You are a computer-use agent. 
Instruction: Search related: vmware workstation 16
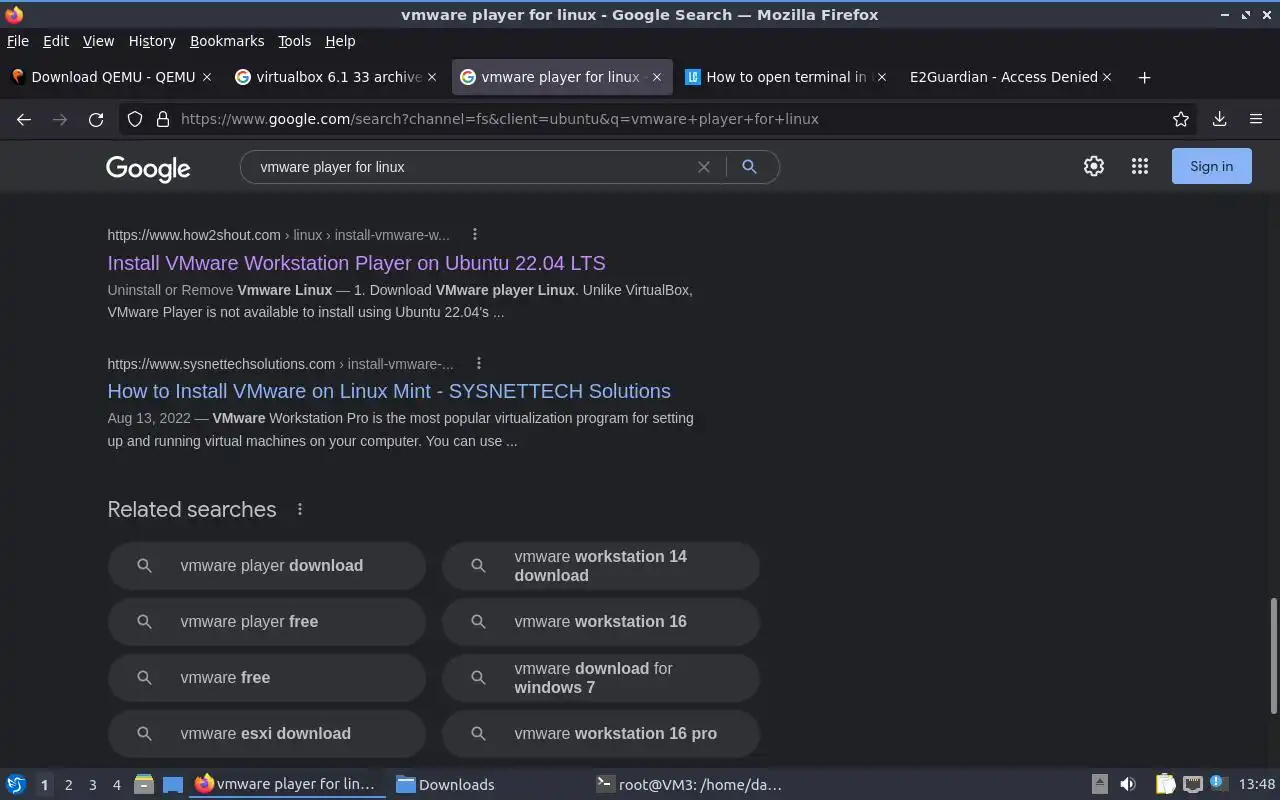pos(601,622)
